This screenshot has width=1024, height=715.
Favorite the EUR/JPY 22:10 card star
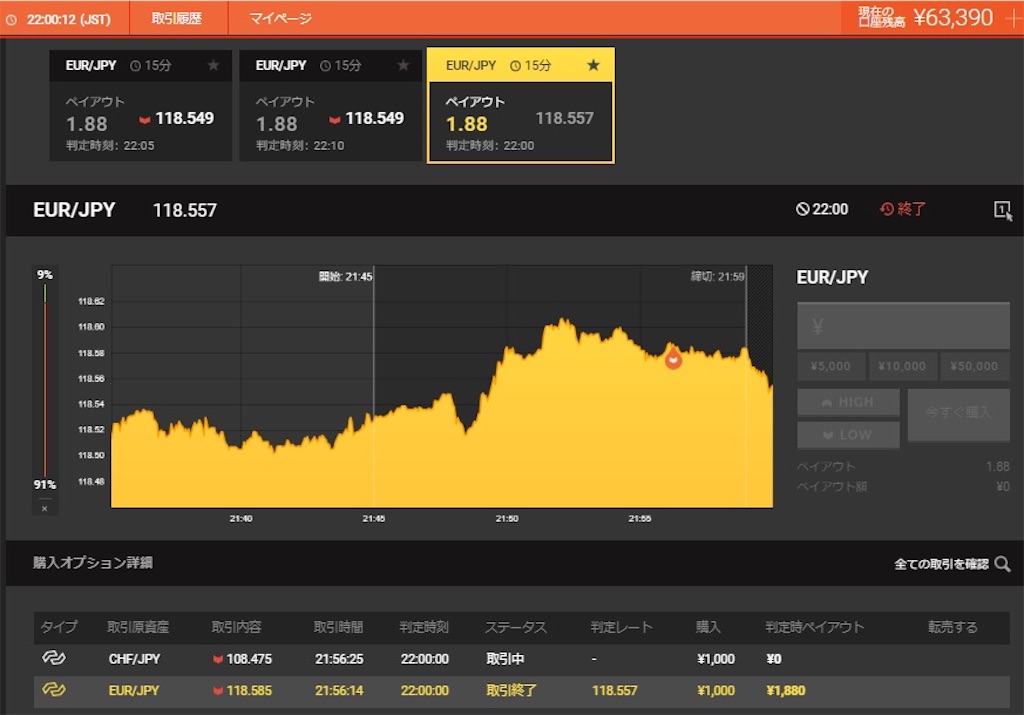point(403,65)
